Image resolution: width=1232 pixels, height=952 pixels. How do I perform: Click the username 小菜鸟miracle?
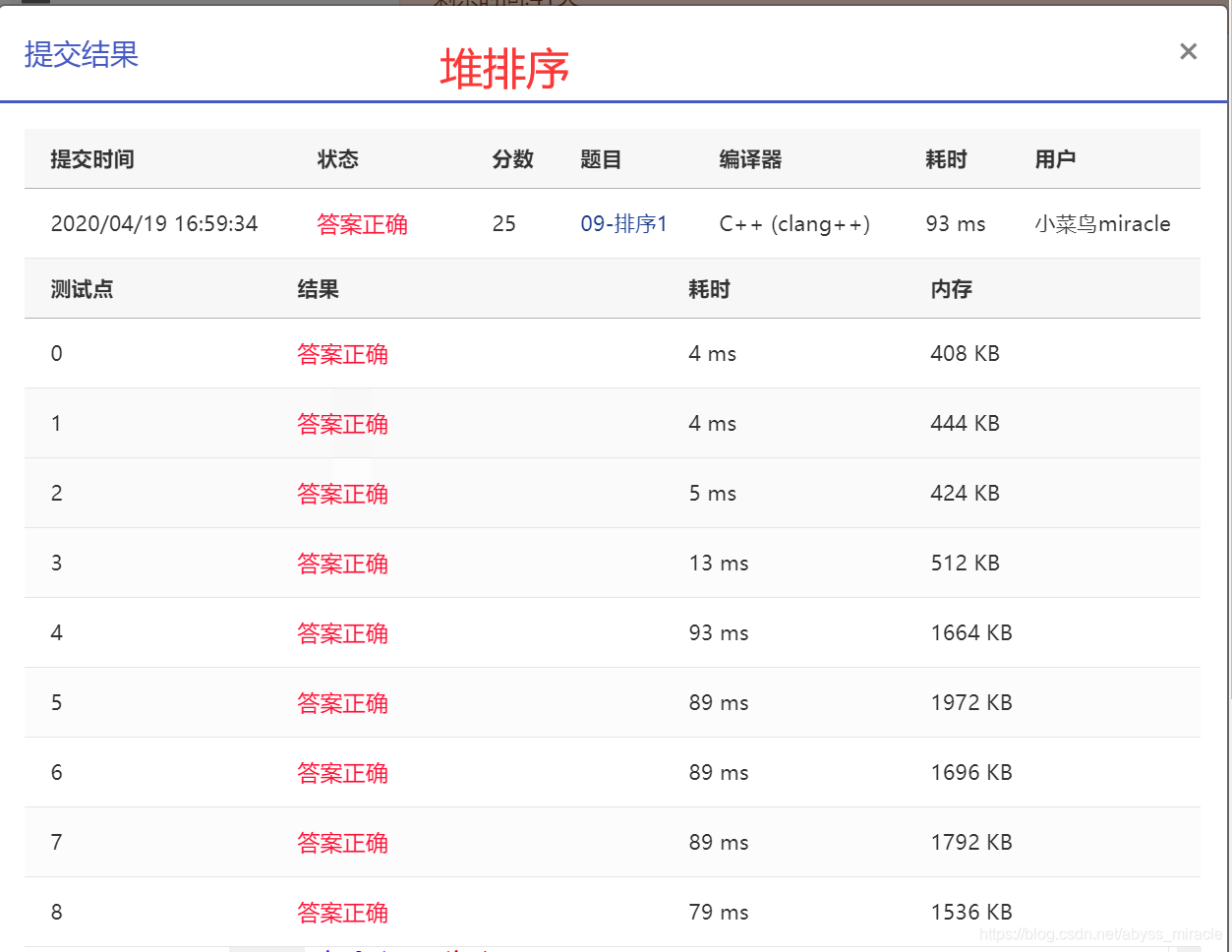[1102, 224]
